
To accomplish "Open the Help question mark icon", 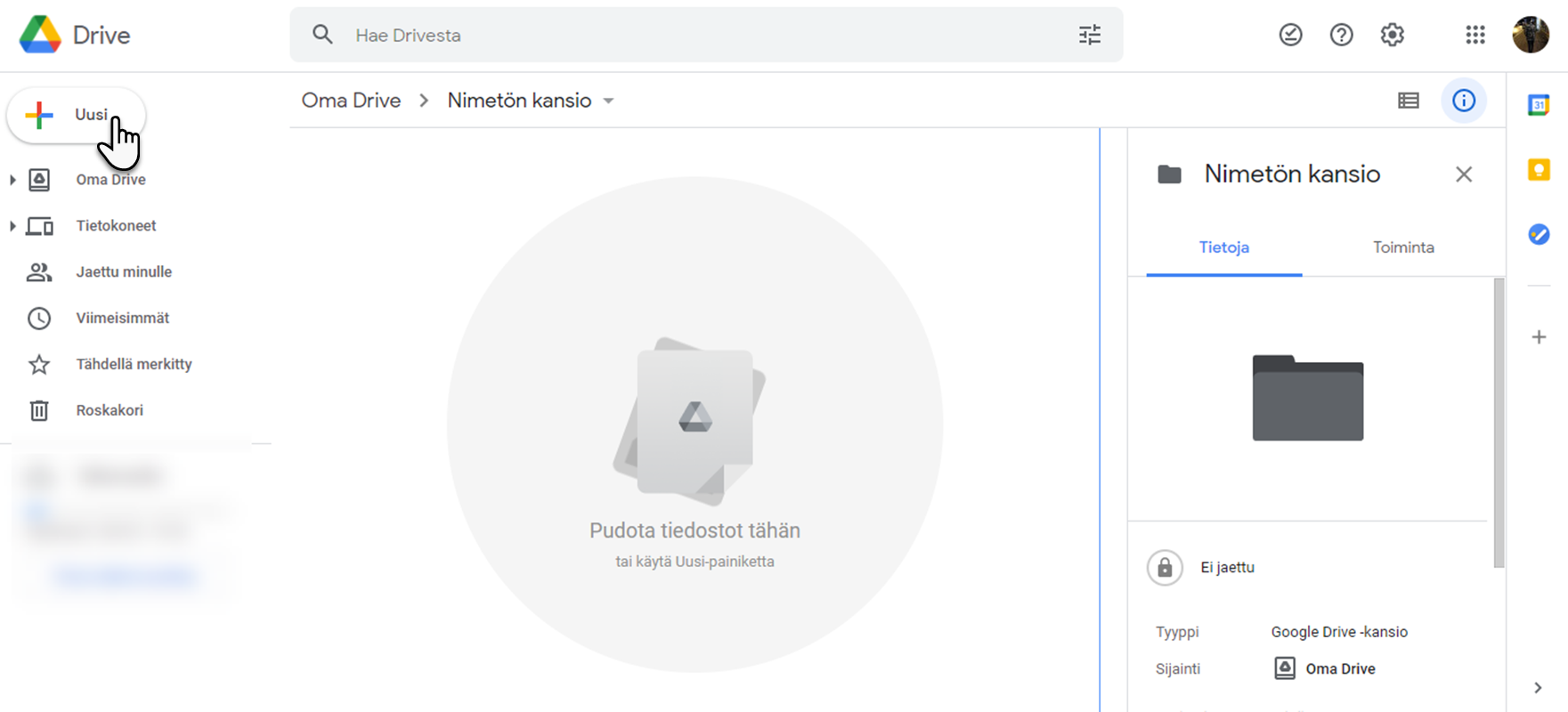I will (1341, 35).
